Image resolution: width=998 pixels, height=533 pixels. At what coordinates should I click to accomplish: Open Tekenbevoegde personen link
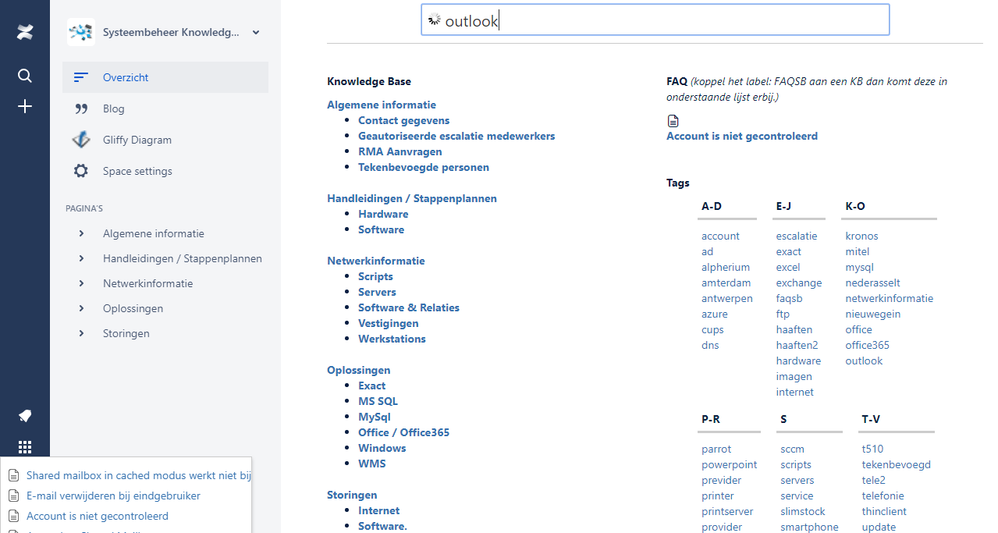coord(423,167)
